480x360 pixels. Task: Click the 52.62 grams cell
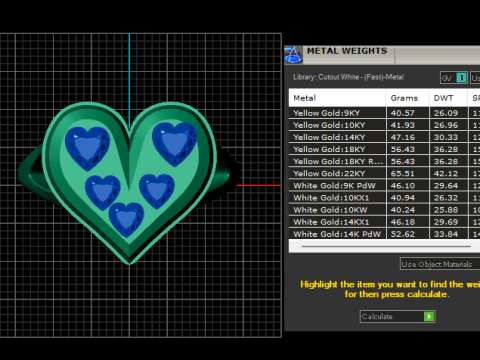click(x=408, y=234)
